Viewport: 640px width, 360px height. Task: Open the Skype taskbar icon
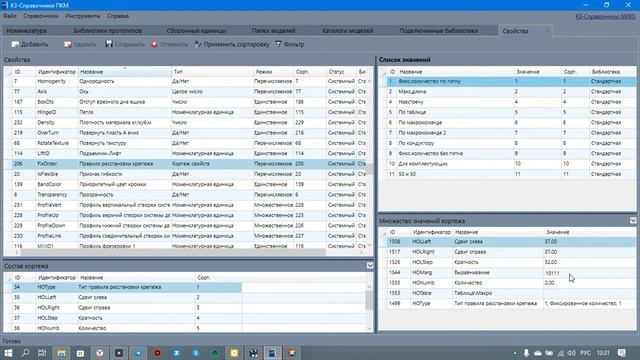(196, 353)
